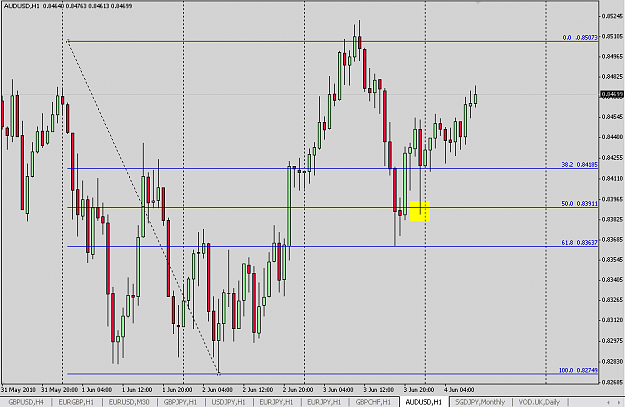Click the 0.84825 price axis label
The height and width of the screenshot is (407, 625).
pyautogui.click(x=612, y=76)
